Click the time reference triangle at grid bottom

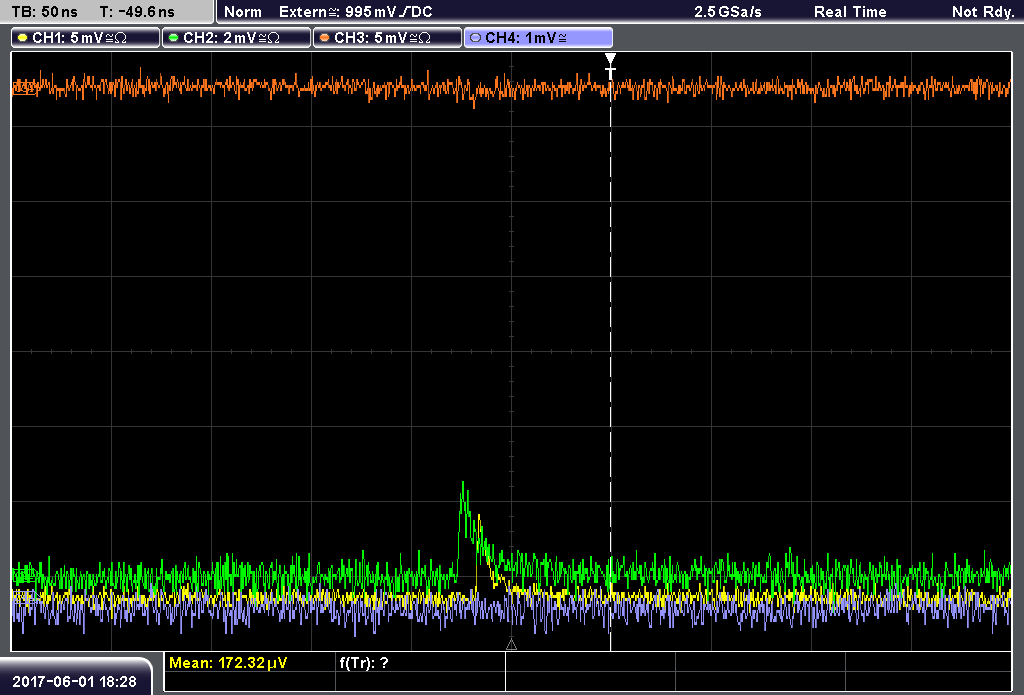pos(511,645)
